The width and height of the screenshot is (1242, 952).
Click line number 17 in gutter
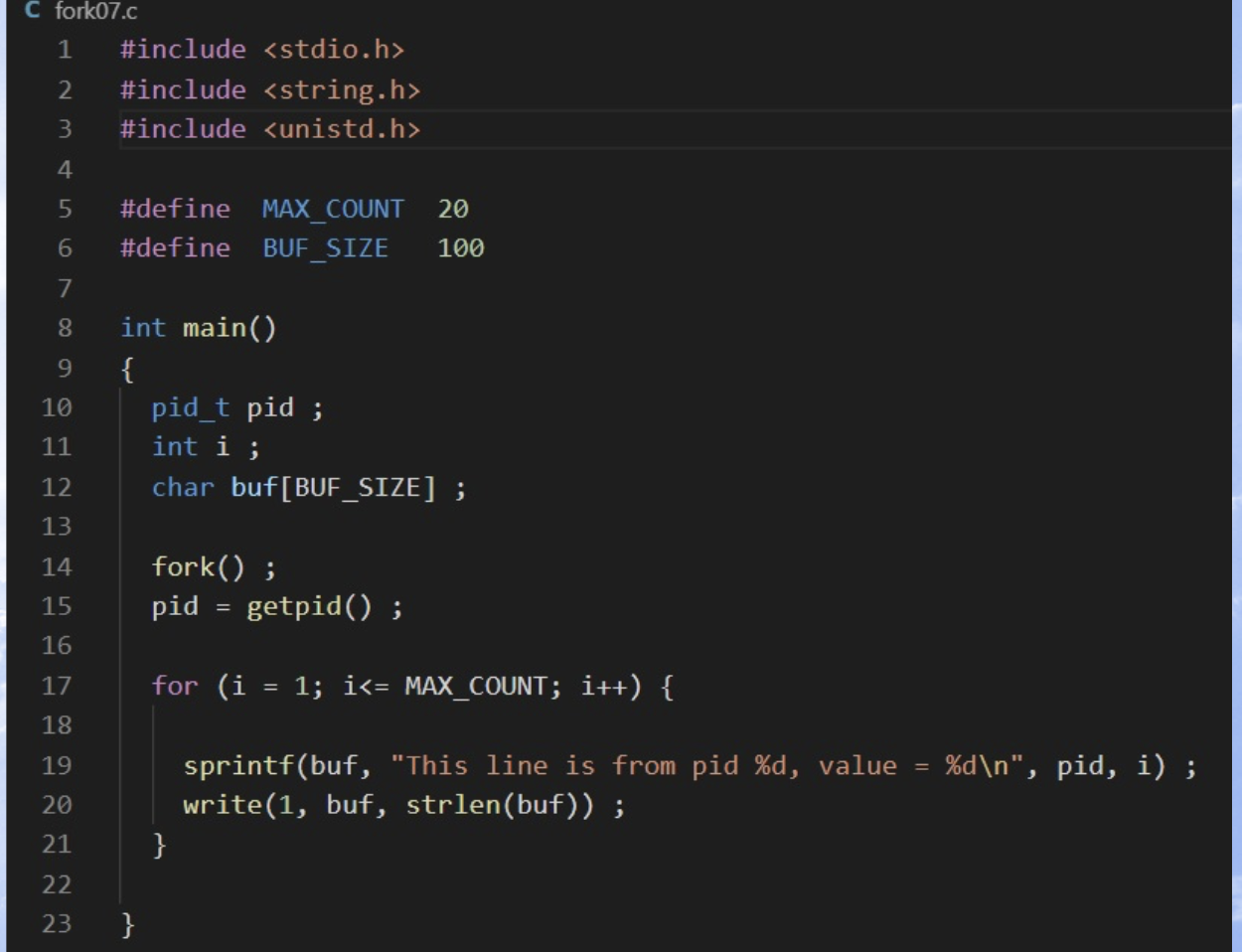(x=57, y=686)
